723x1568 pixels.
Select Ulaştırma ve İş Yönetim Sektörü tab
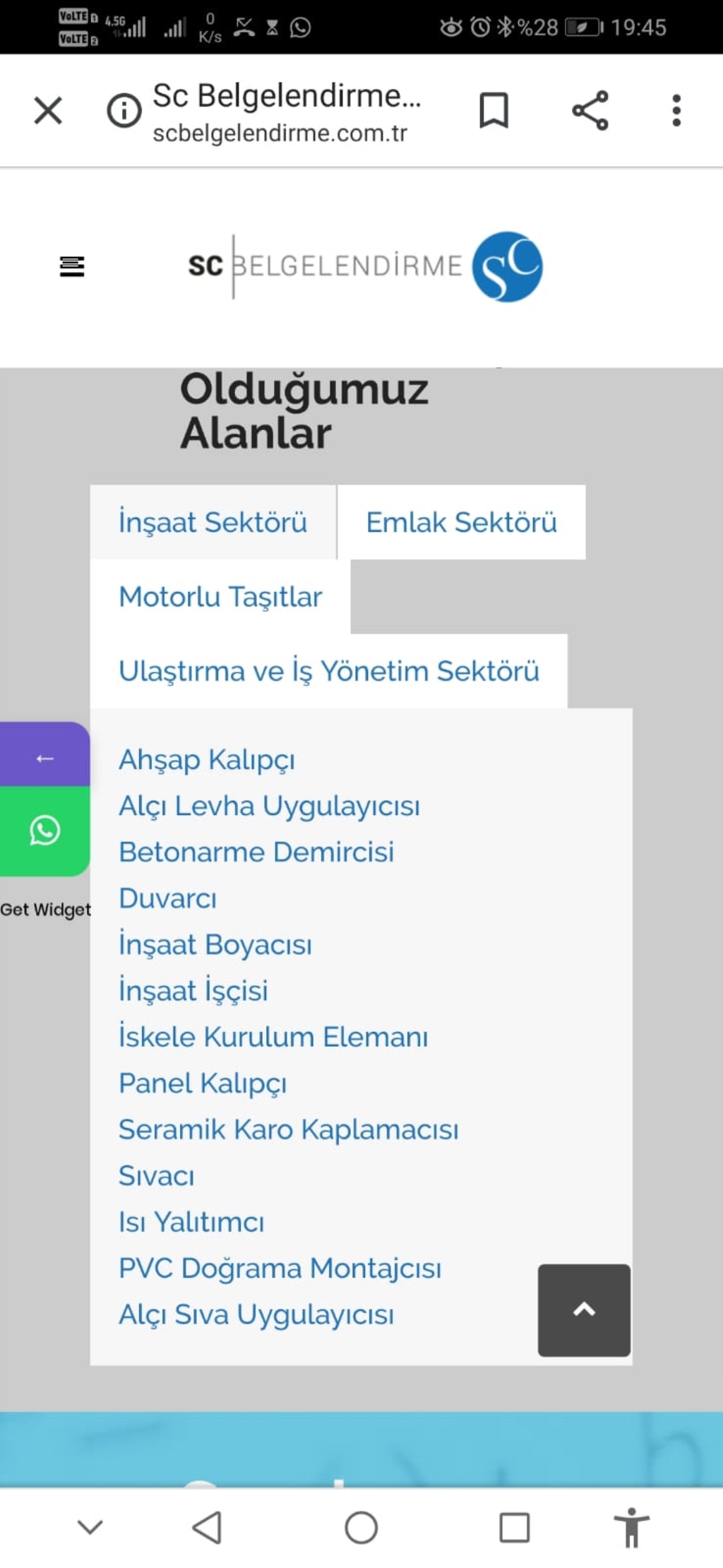click(x=329, y=670)
